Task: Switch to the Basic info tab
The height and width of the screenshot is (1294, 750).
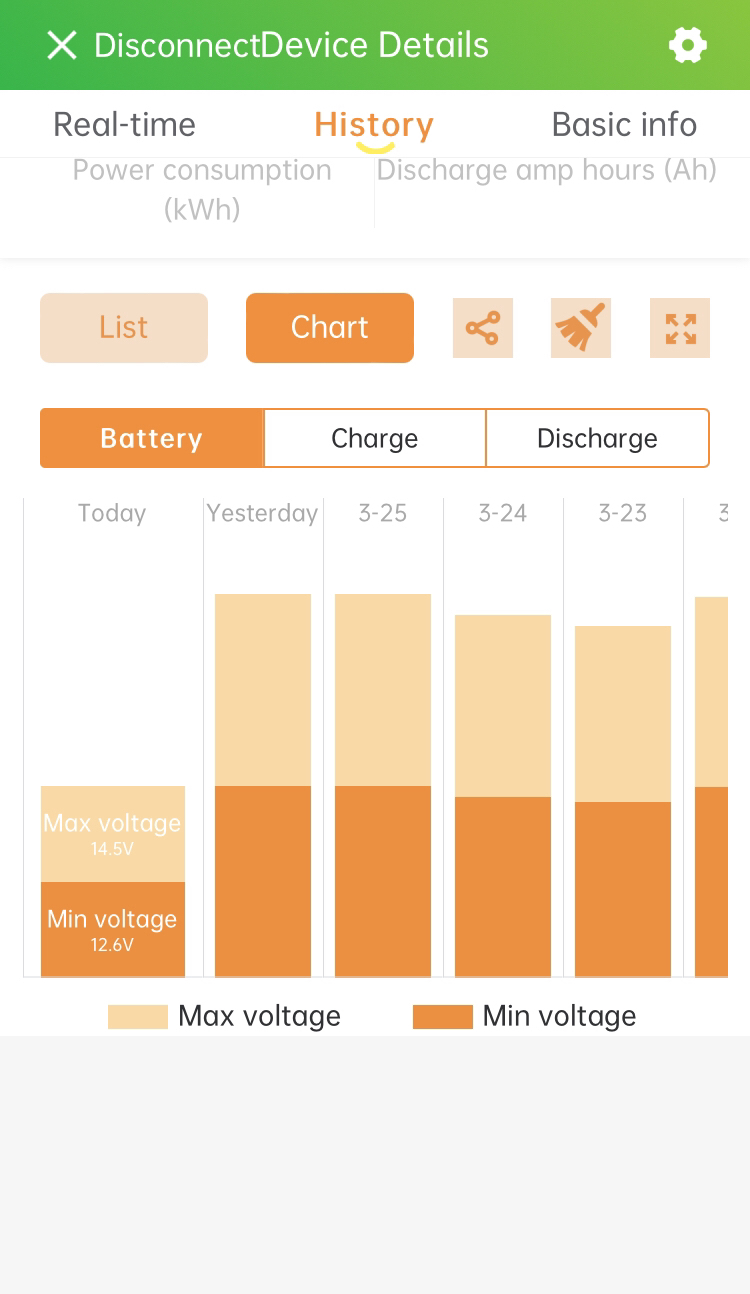Action: [x=624, y=125]
